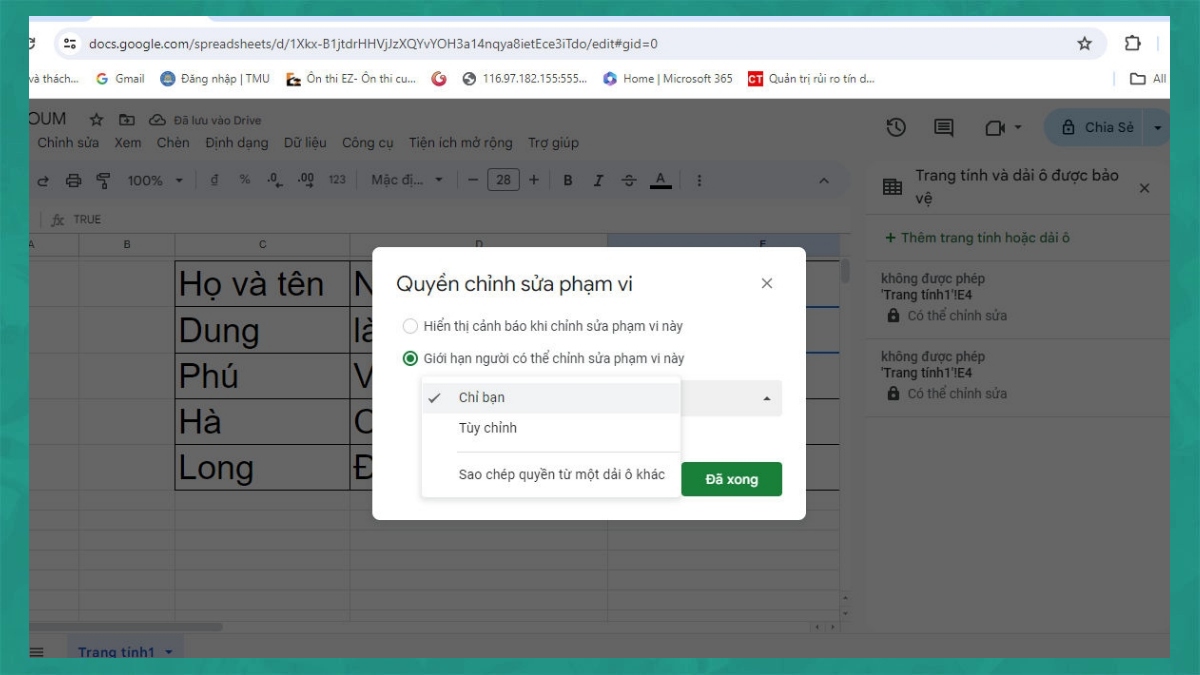Select the paint format roller icon
The height and width of the screenshot is (675, 1200).
pyautogui.click(x=103, y=180)
